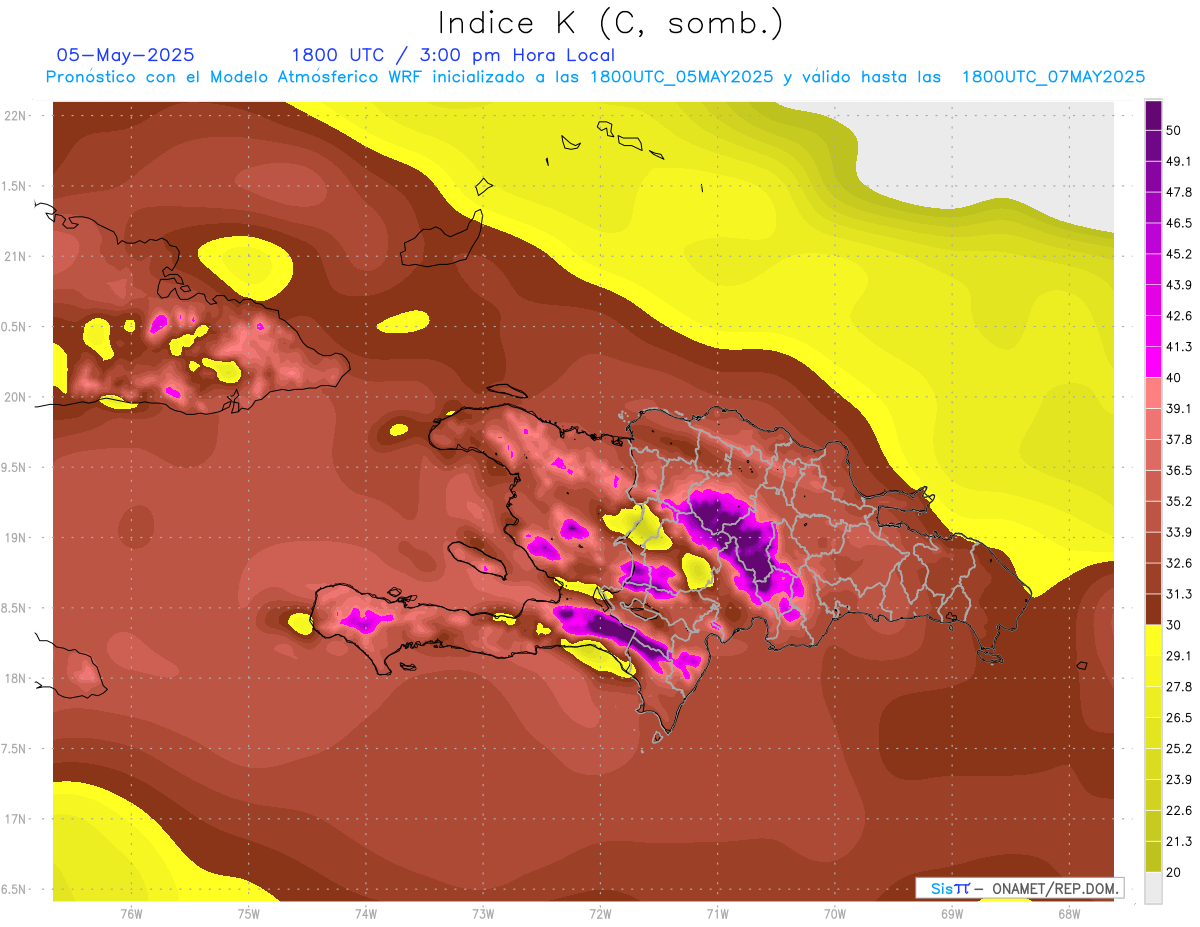Click the color bar value '40'
Screen dimensions: 1200x927
[x=1175, y=378]
